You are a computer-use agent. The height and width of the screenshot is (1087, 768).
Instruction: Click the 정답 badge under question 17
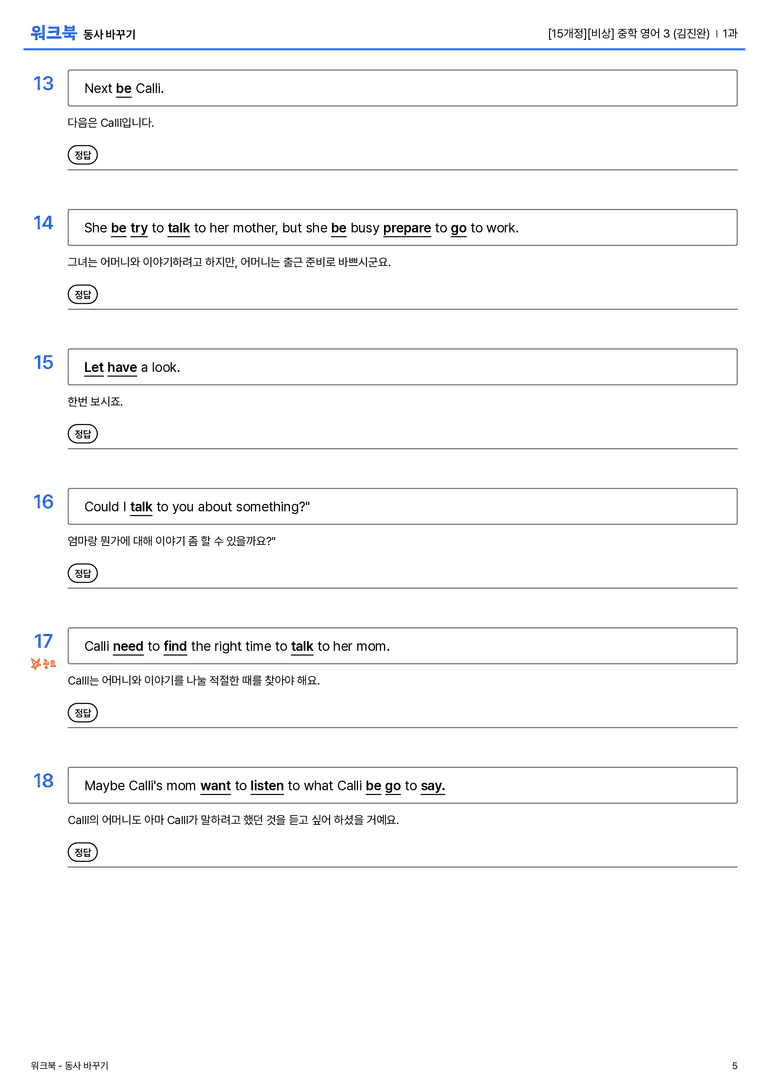tap(82, 713)
